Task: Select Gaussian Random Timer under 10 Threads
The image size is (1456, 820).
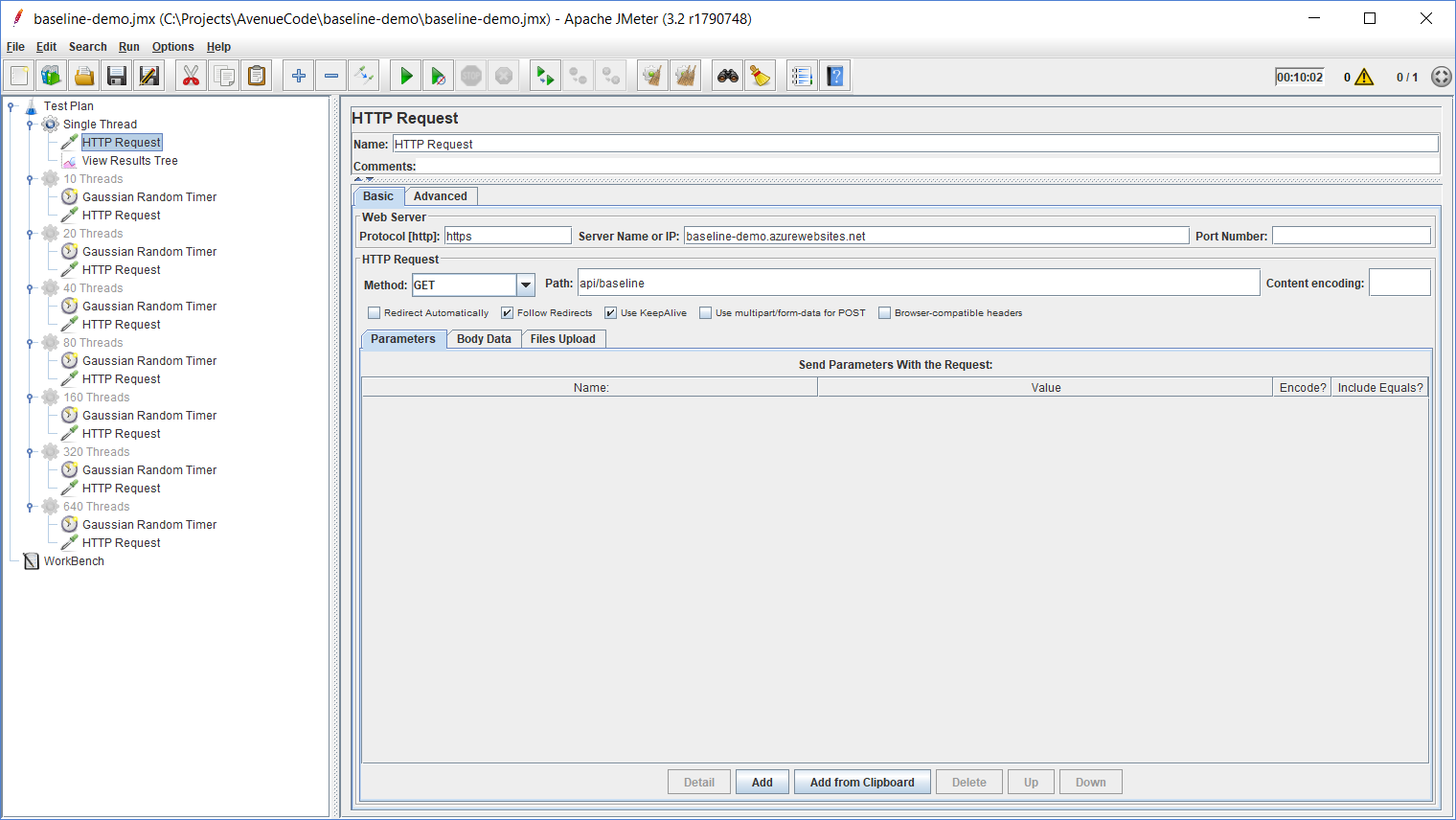Action: (x=149, y=197)
